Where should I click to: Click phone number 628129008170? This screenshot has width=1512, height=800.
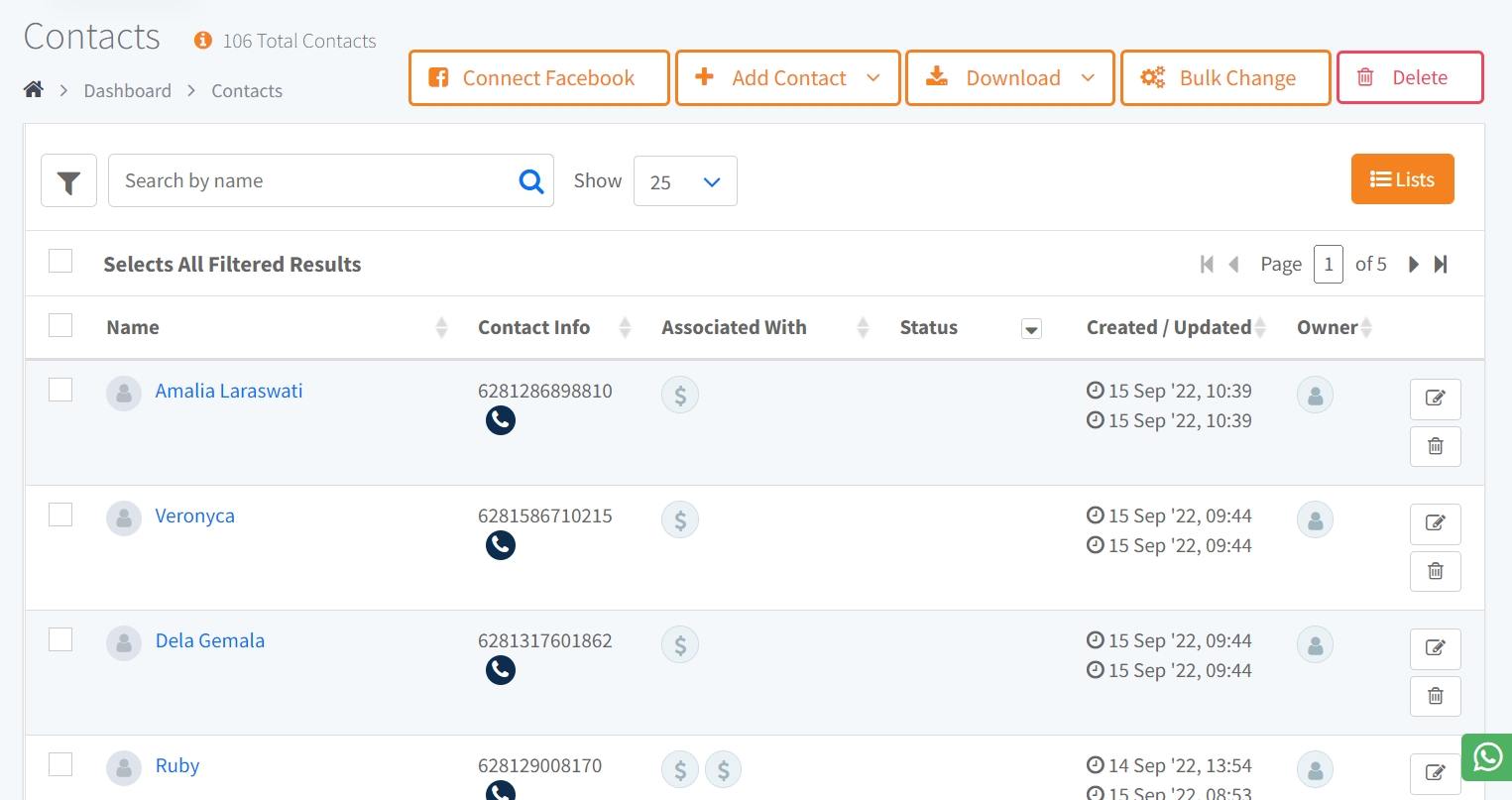[540, 765]
